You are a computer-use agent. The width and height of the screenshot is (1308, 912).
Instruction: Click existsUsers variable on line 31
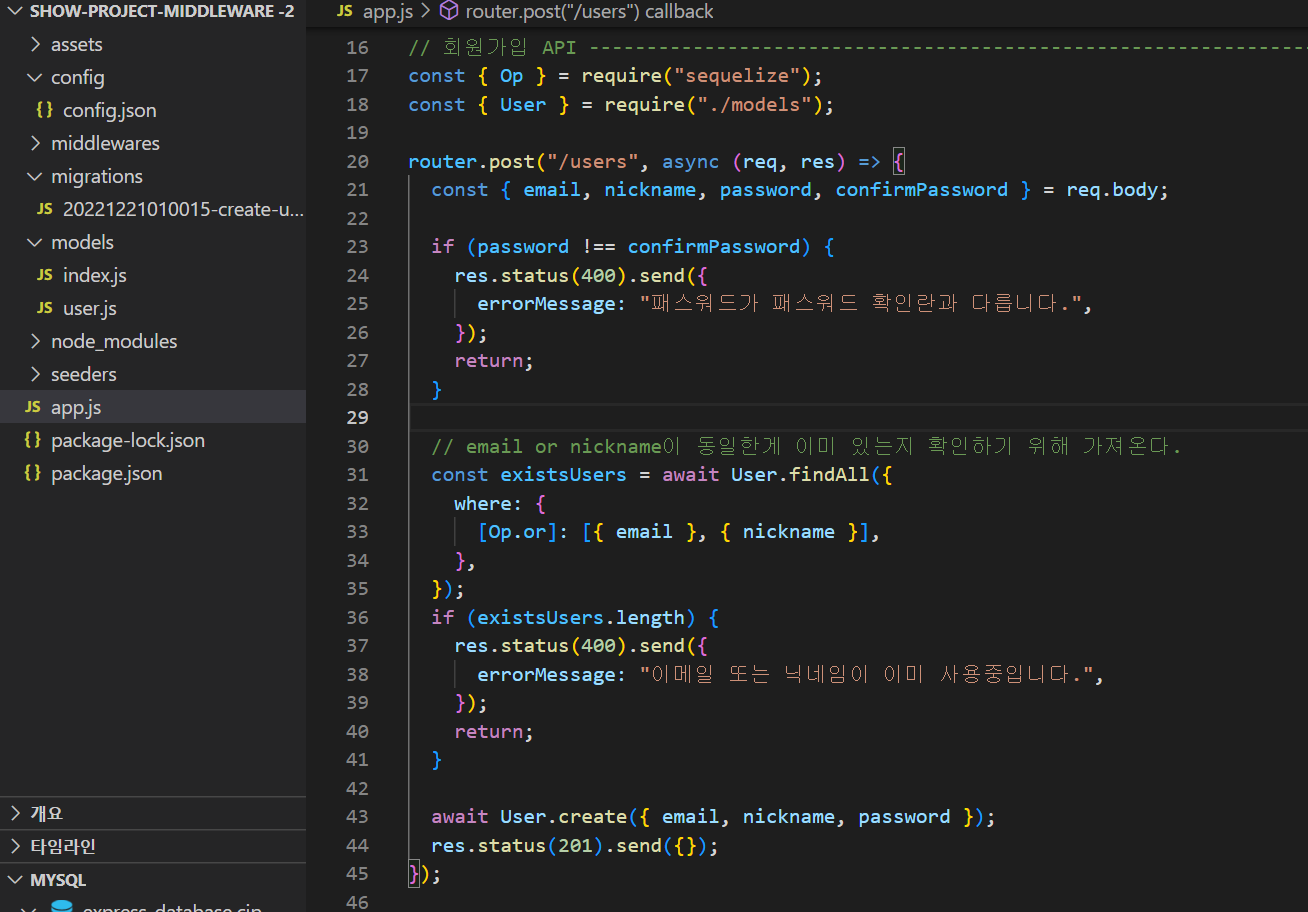click(x=563, y=475)
